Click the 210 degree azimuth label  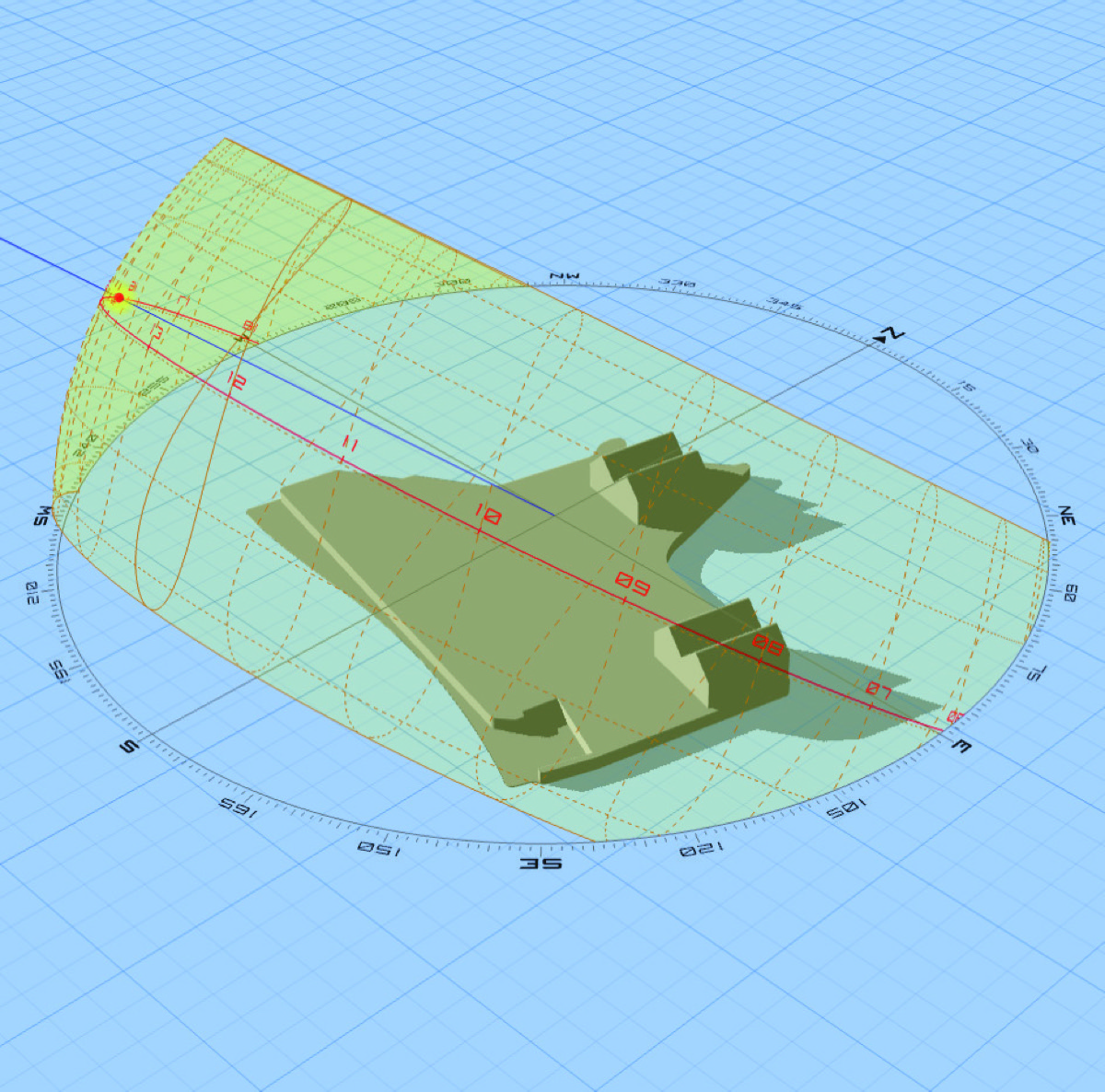pos(30,592)
